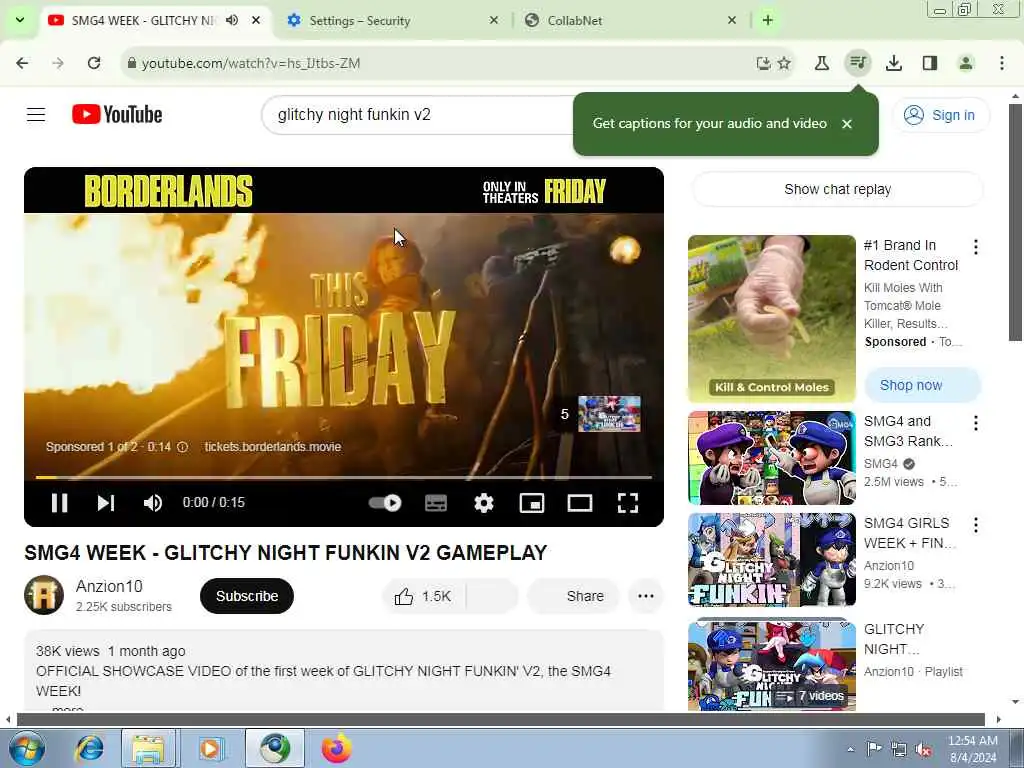Open the browser profile icon
Viewport: 1024px width, 768px height.
tap(966, 63)
